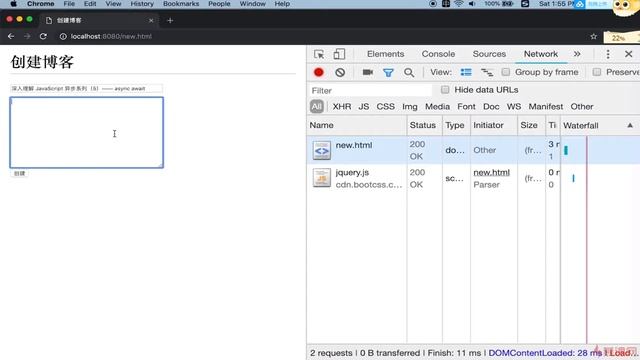Screen dimensions: 640x360
Task: Open the People menu
Action: click(219, 4)
